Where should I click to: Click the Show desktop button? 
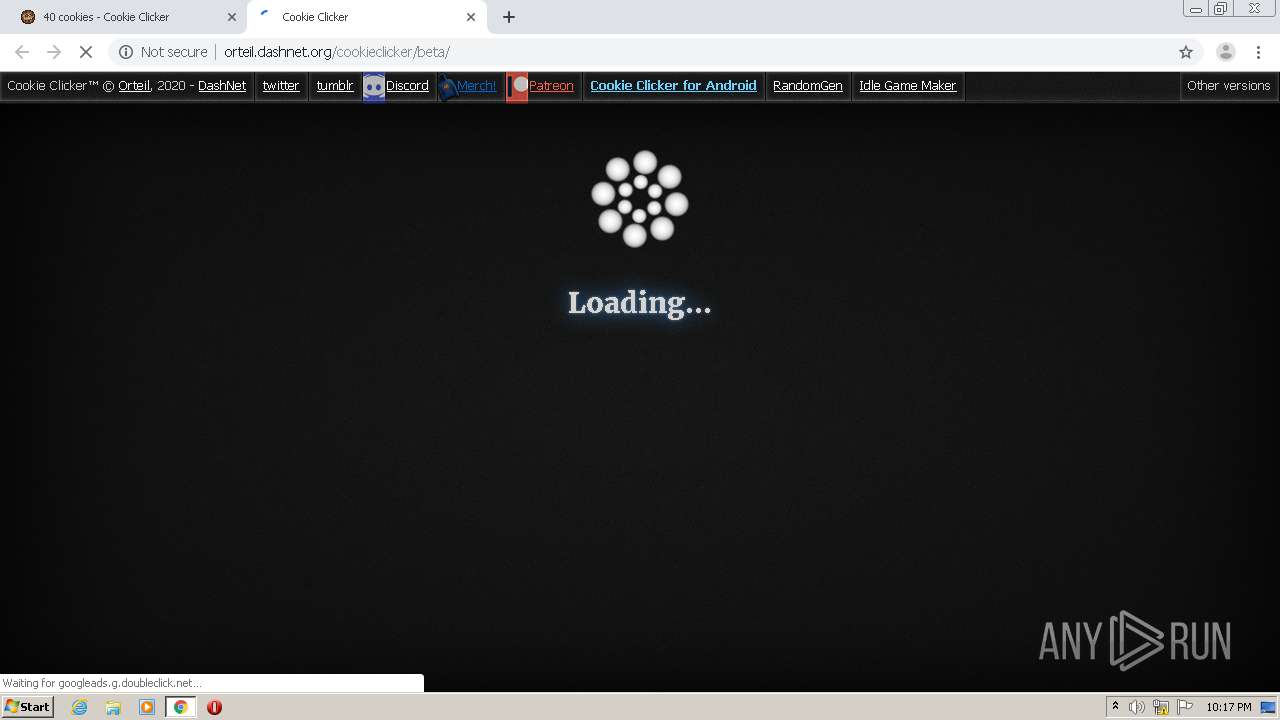click(1269, 707)
